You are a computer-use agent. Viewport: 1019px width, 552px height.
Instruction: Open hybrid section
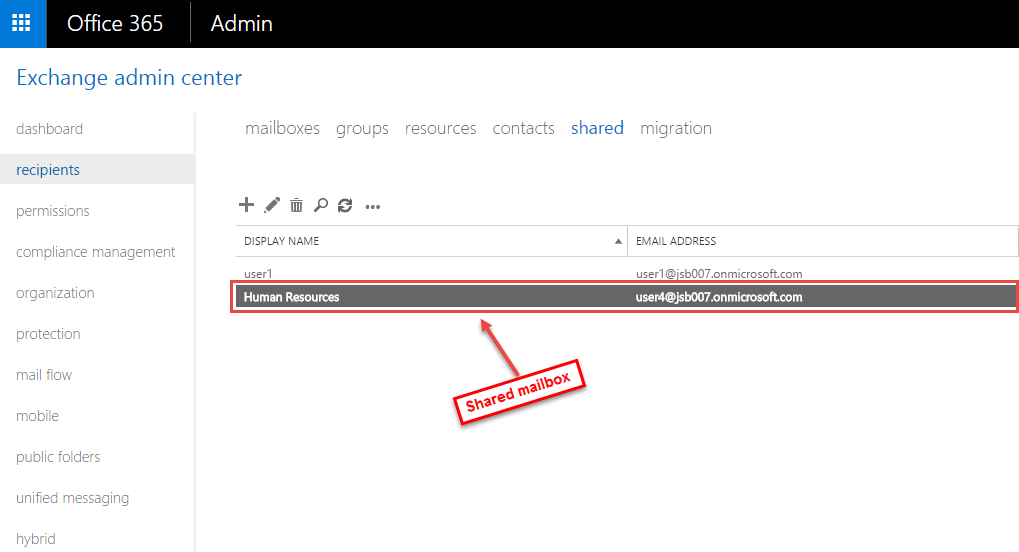tap(36, 538)
